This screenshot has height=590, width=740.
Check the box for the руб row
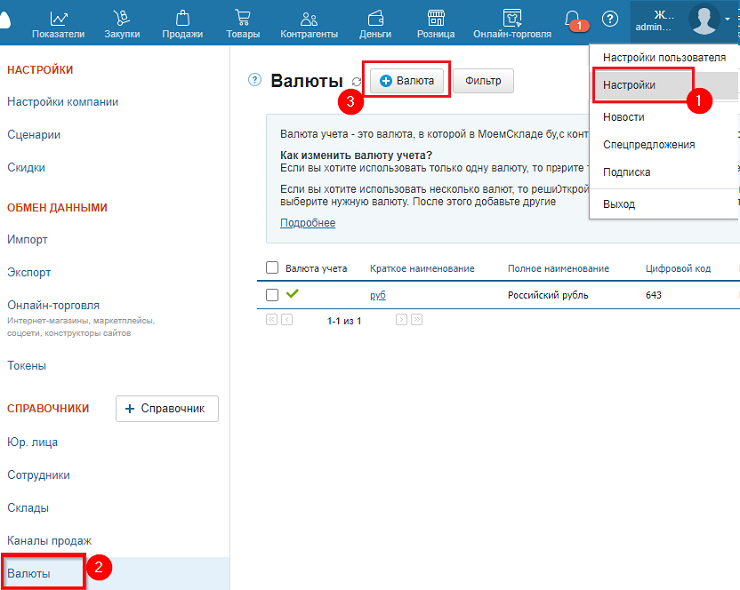(x=272, y=295)
